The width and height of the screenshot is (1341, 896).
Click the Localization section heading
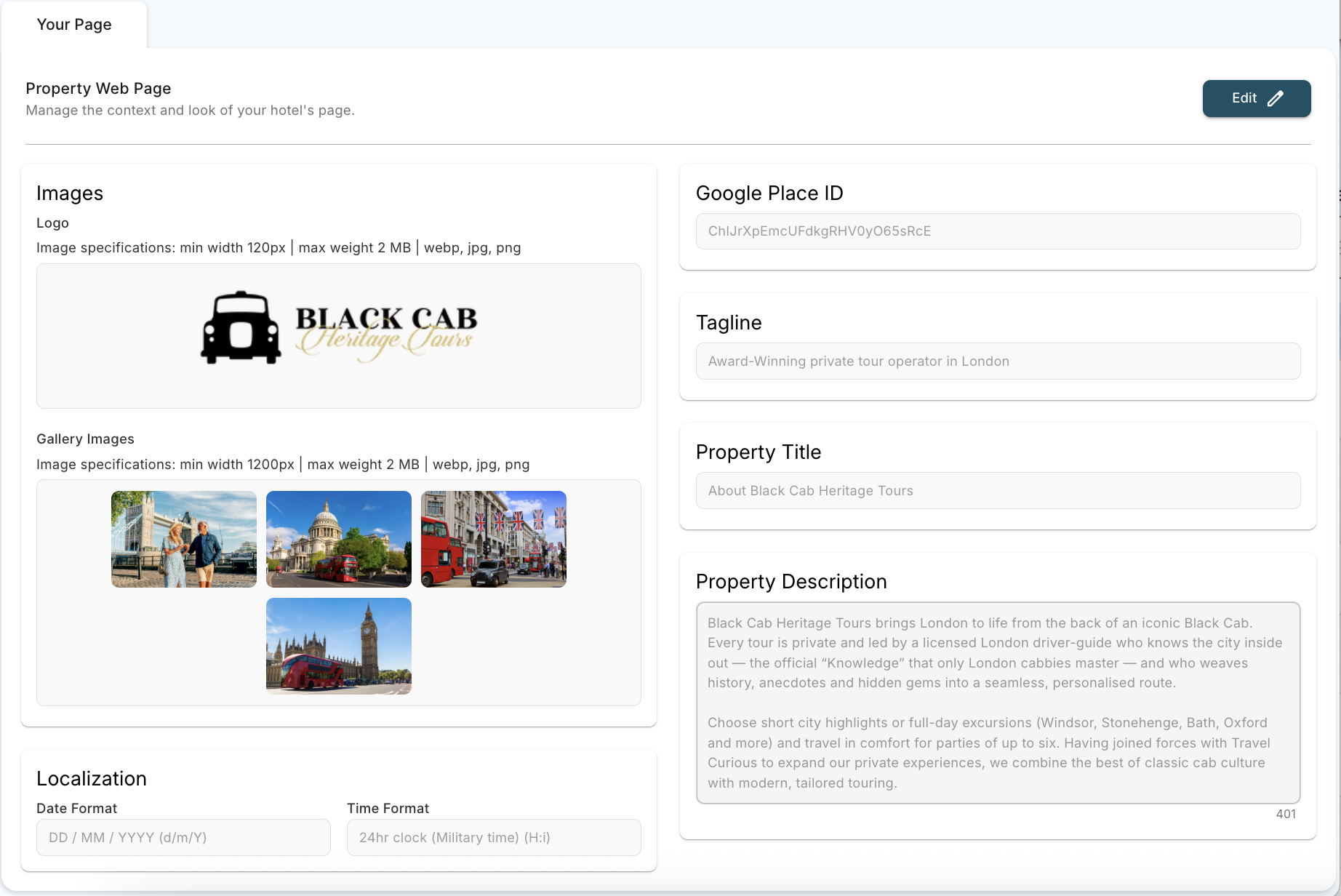click(x=92, y=779)
